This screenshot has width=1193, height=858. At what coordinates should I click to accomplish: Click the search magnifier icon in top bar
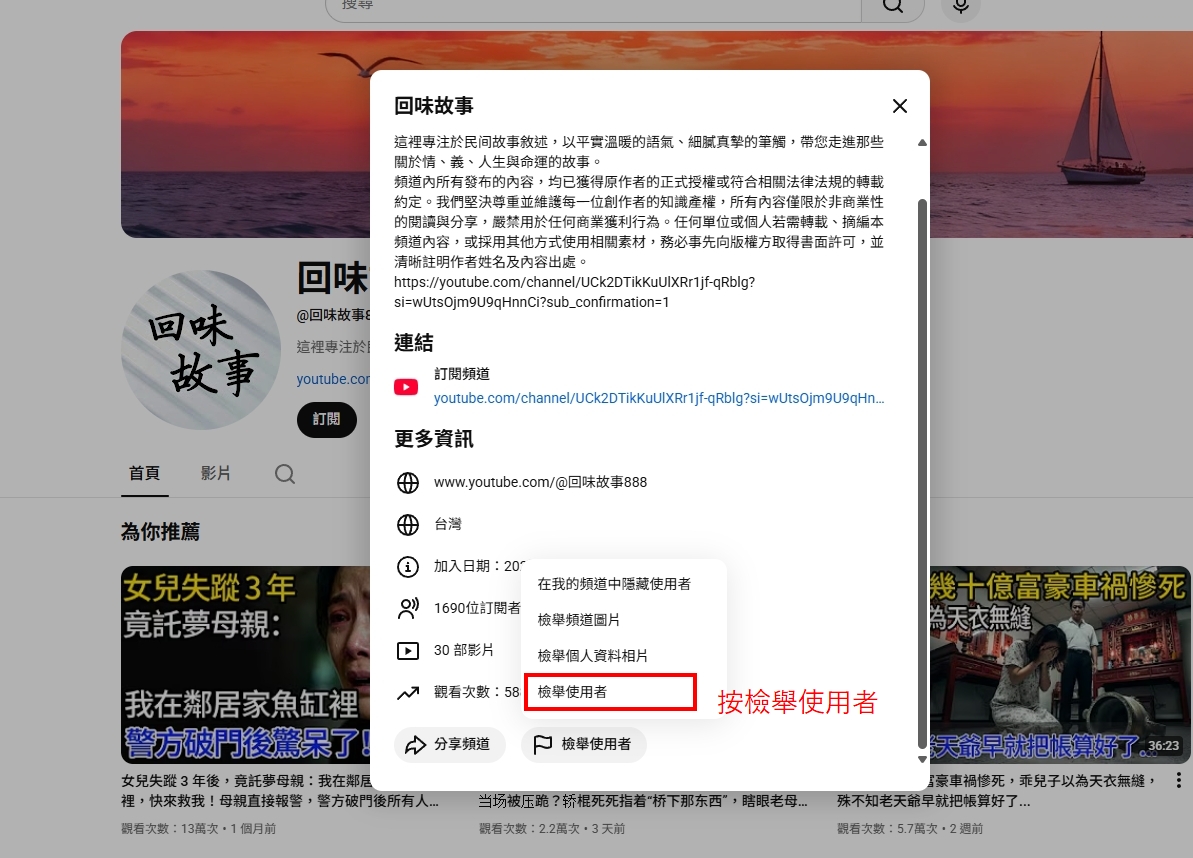click(892, 6)
